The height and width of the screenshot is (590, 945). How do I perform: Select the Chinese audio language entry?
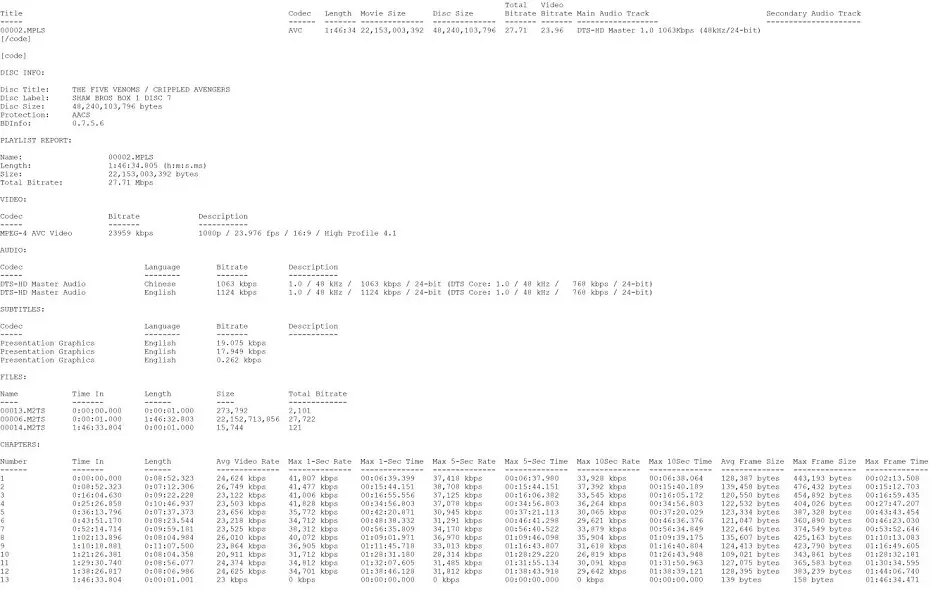[160, 284]
